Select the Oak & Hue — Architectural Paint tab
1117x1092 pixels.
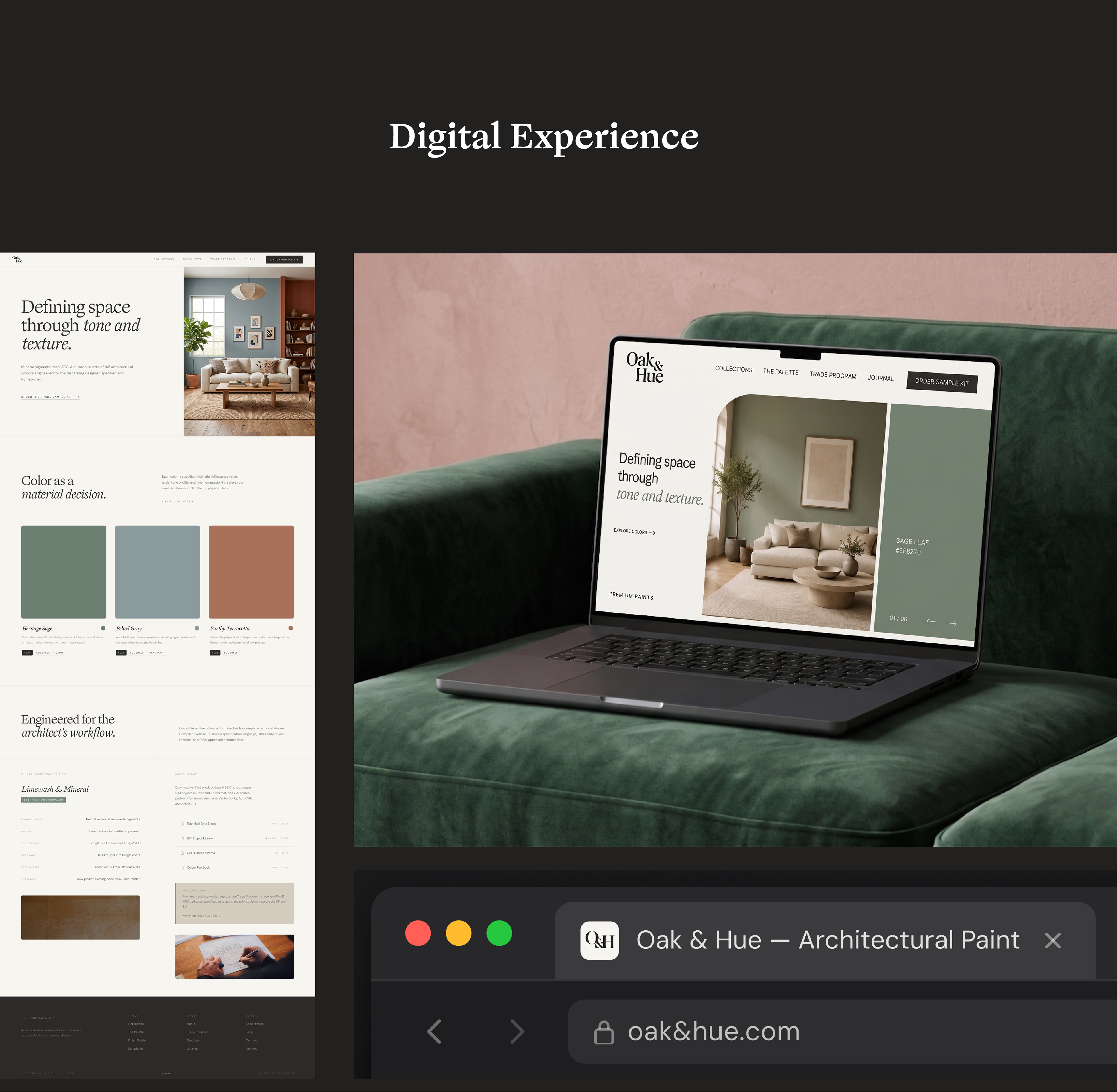click(x=825, y=941)
